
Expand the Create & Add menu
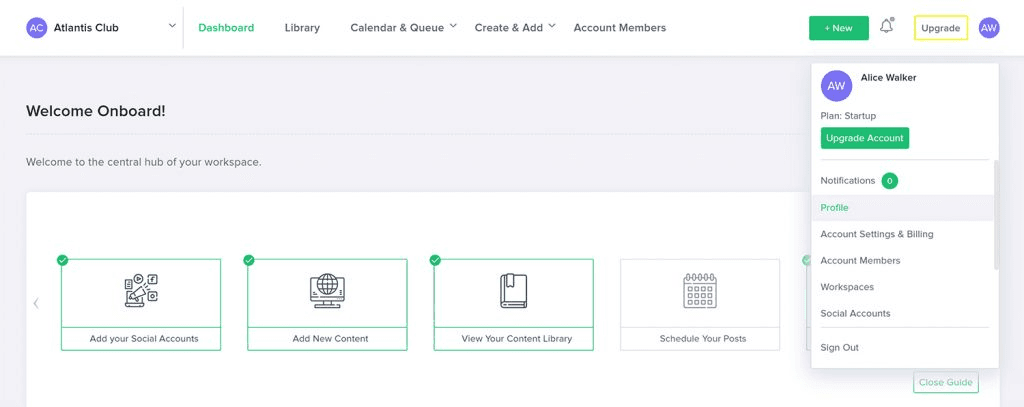point(515,27)
